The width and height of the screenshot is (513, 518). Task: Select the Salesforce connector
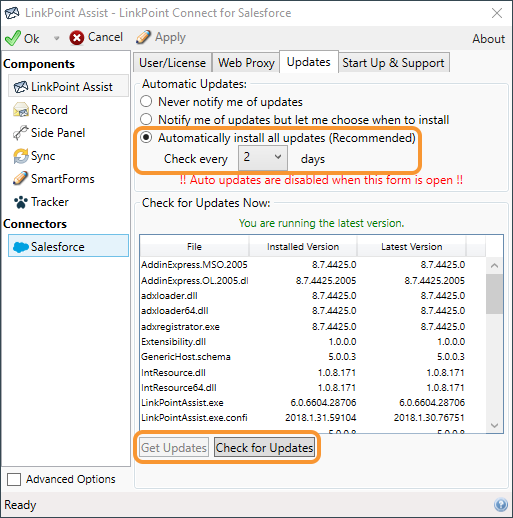[68, 246]
